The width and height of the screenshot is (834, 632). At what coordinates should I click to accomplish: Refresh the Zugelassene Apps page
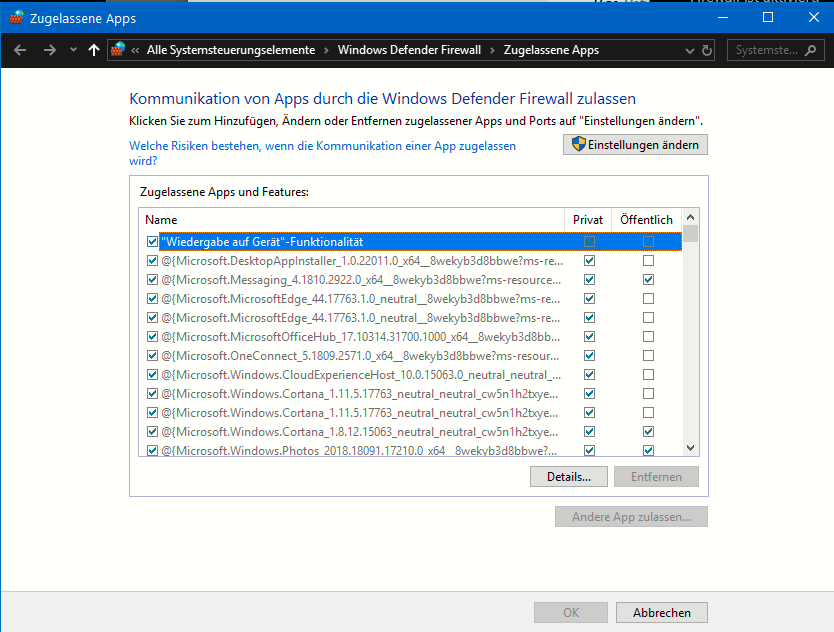click(x=706, y=51)
